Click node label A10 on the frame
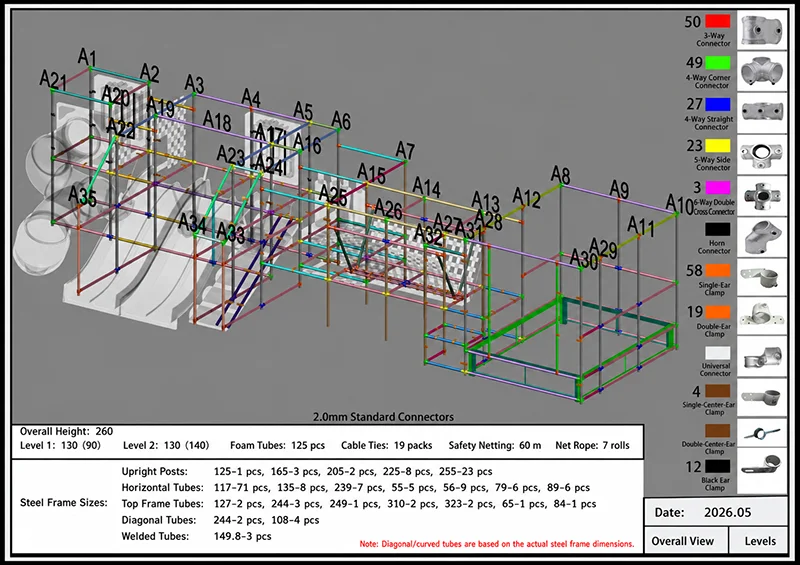 click(x=680, y=205)
